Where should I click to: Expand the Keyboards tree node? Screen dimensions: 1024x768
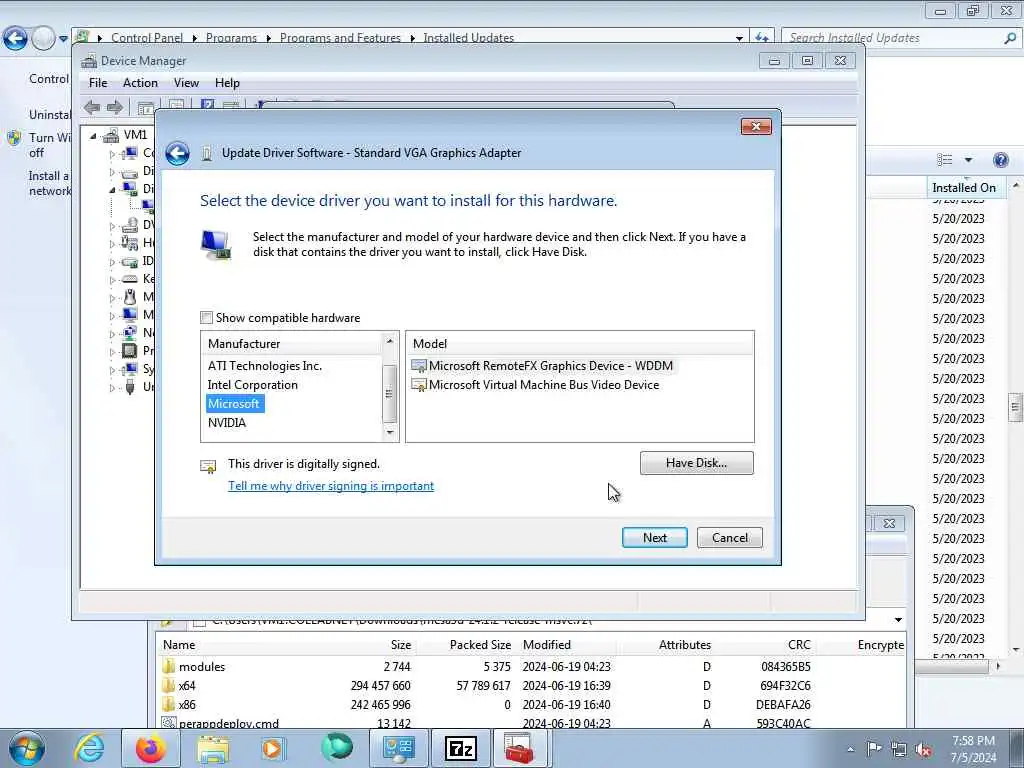coord(112,280)
